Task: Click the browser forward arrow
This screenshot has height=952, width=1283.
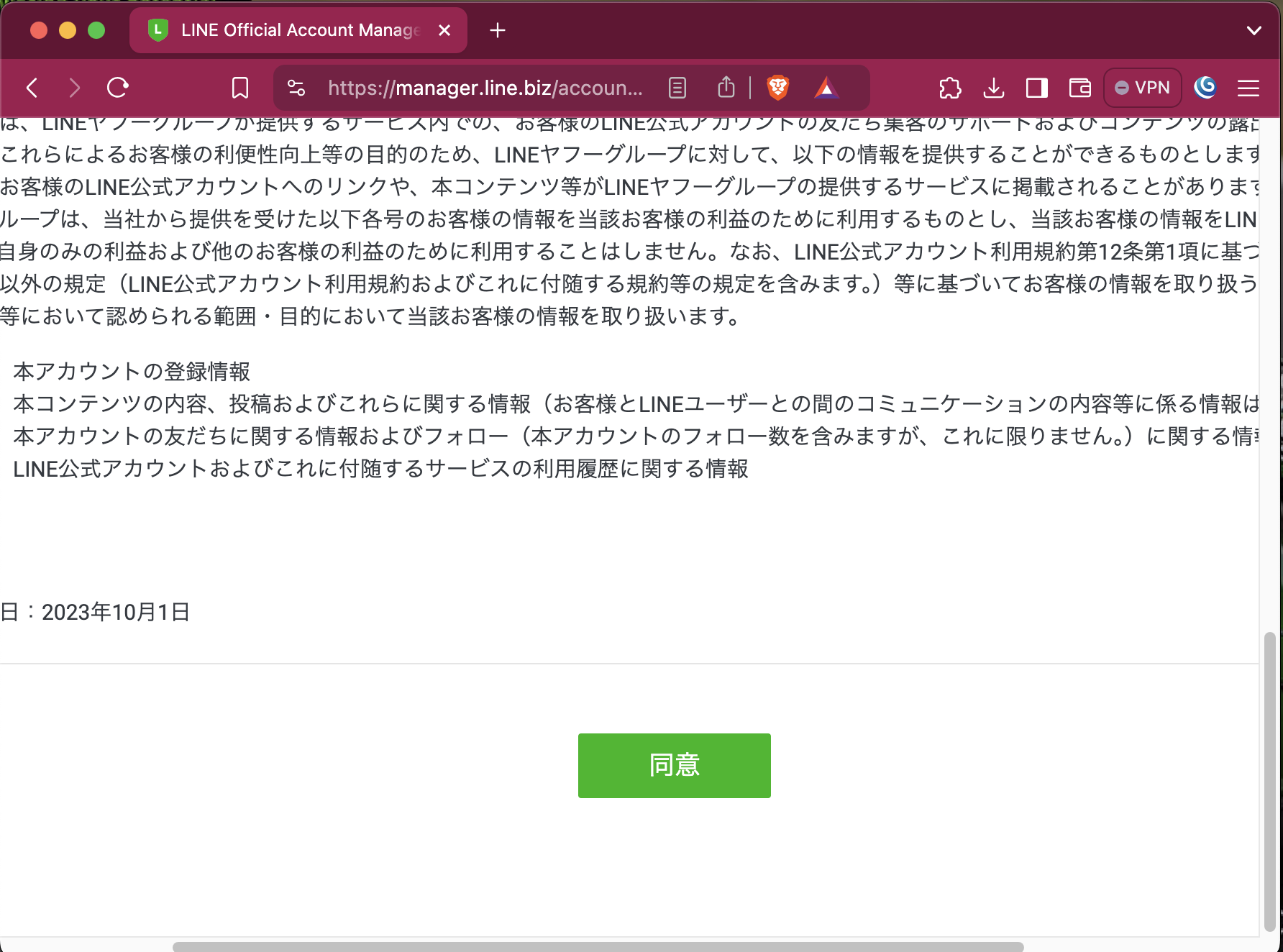Action: pos(75,88)
